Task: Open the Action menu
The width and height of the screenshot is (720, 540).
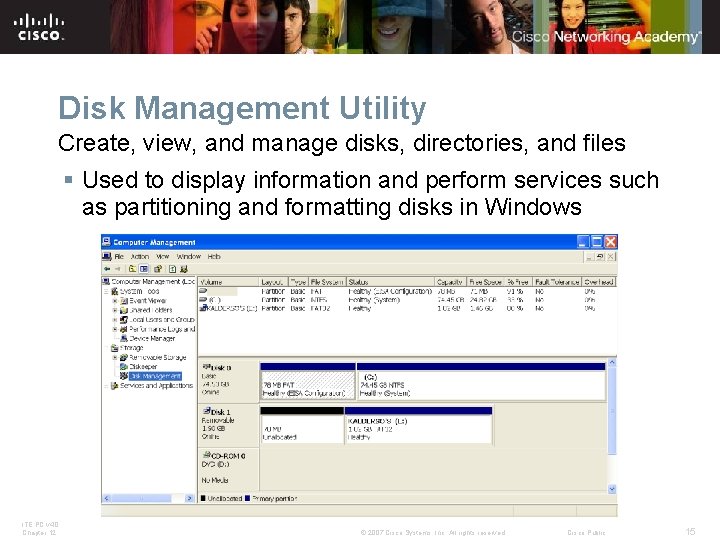Action: coord(140,256)
